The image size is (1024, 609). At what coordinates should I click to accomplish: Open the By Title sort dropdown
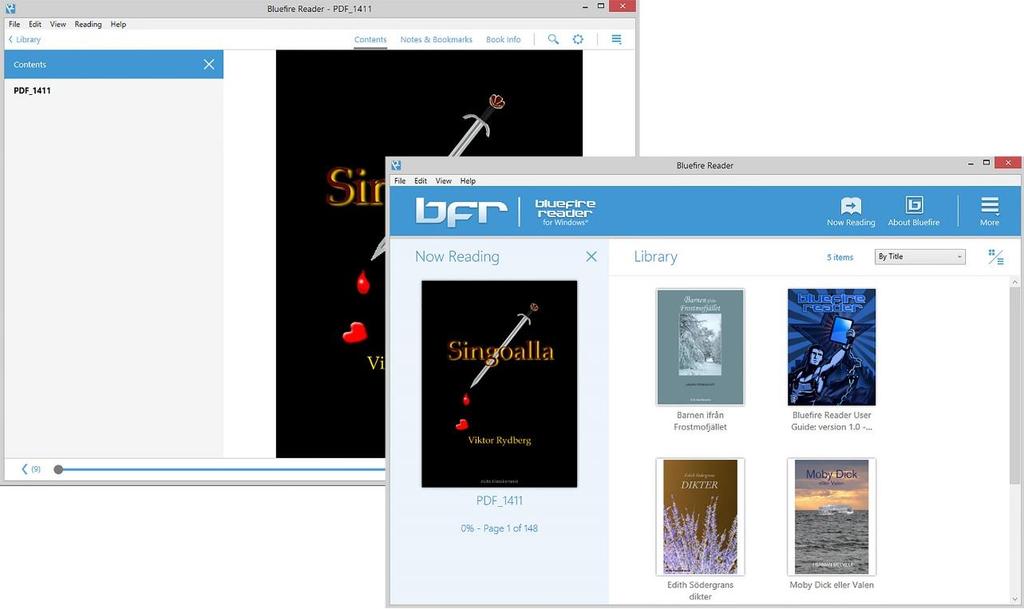[x=920, y=257]
